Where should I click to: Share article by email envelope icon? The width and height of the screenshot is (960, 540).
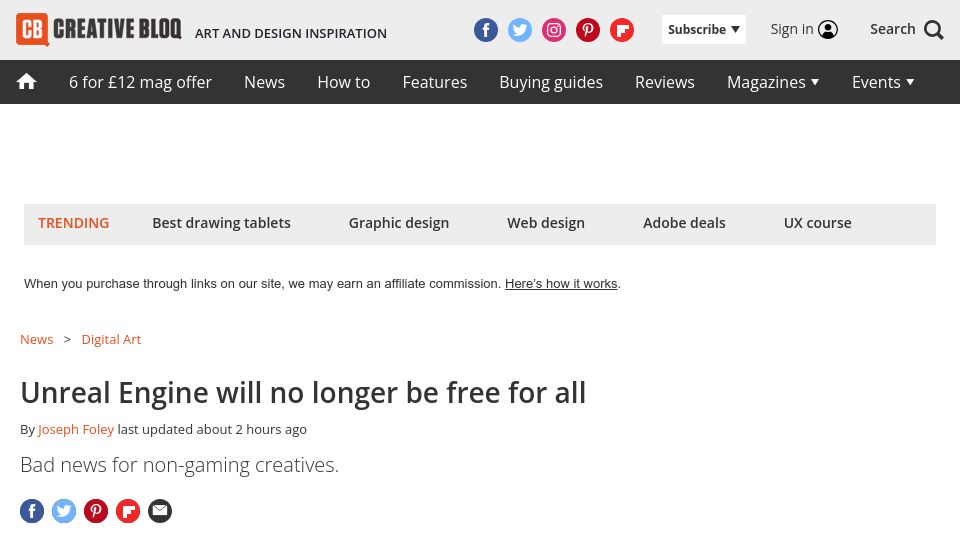[160, 511]
